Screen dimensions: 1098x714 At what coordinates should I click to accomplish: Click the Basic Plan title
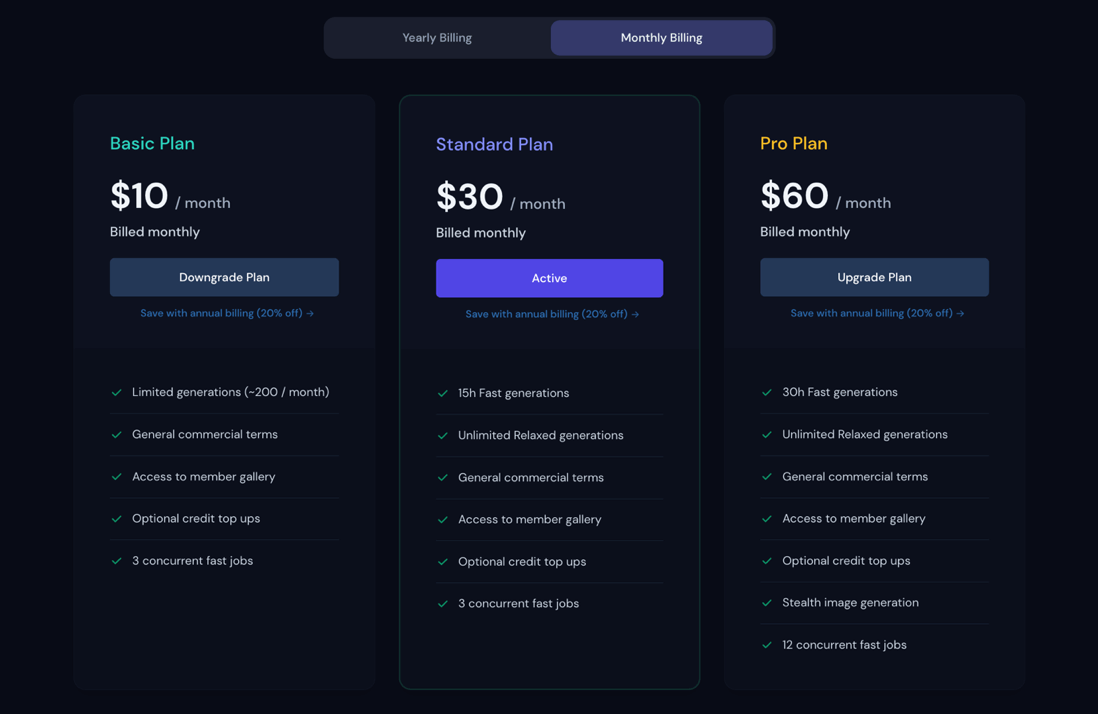coord(152,144)
